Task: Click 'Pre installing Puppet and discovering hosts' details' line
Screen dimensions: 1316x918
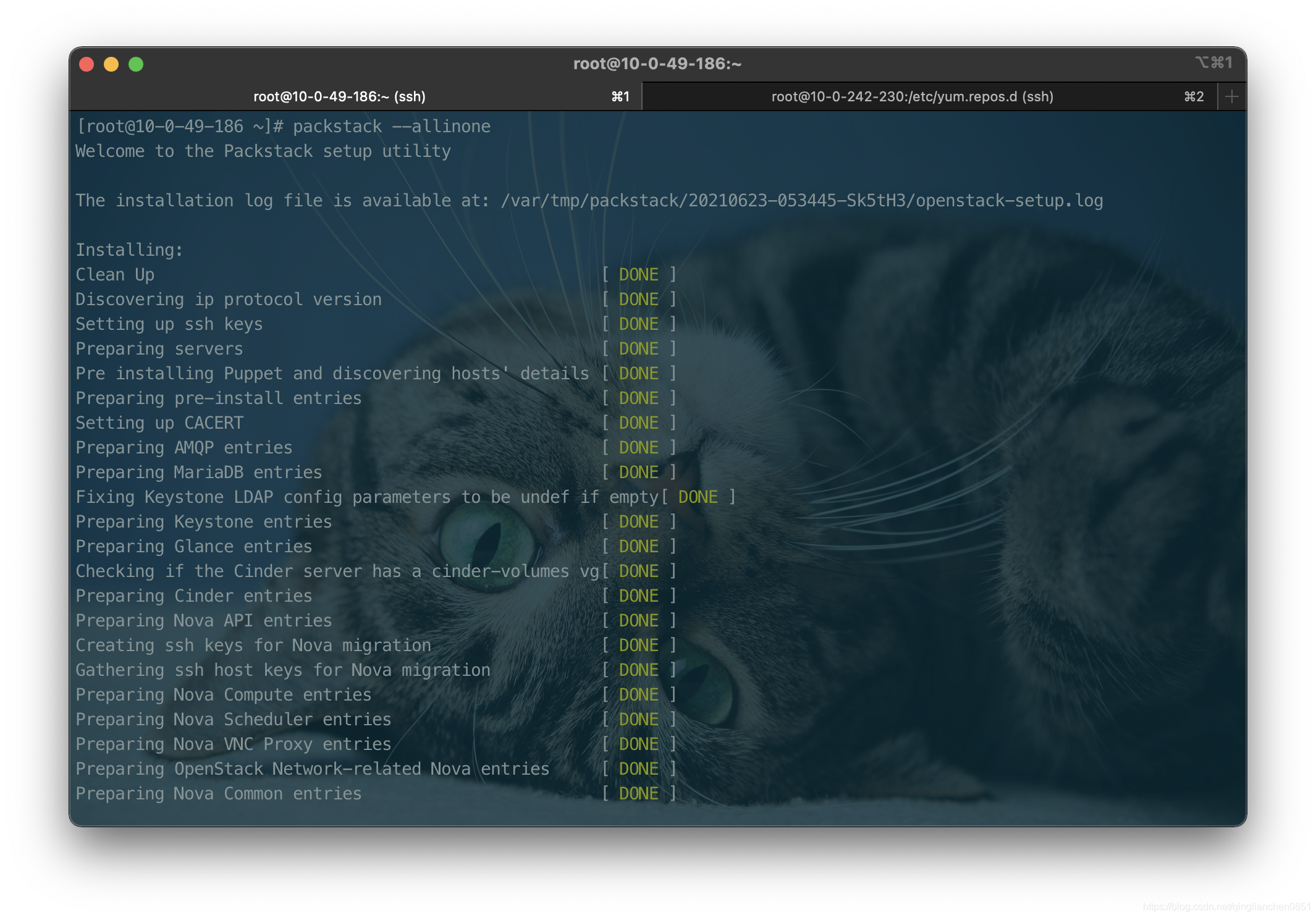Action: click(x=332, y=374)
